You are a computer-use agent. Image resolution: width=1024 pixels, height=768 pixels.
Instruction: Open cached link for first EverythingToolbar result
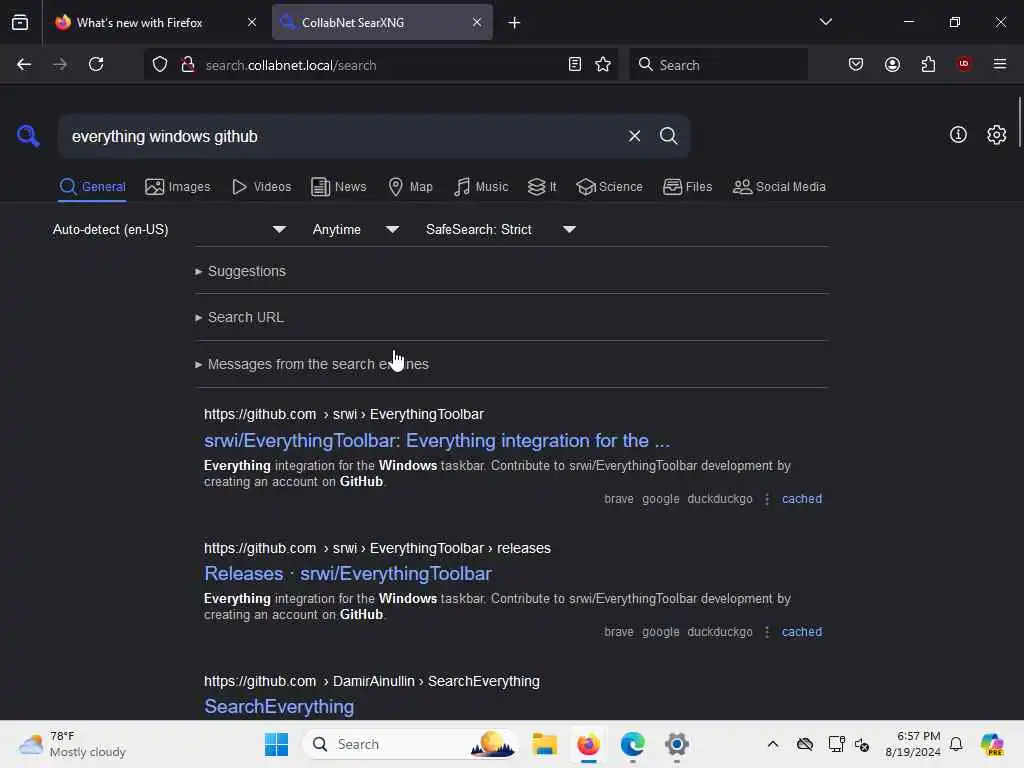pos(801,499)
